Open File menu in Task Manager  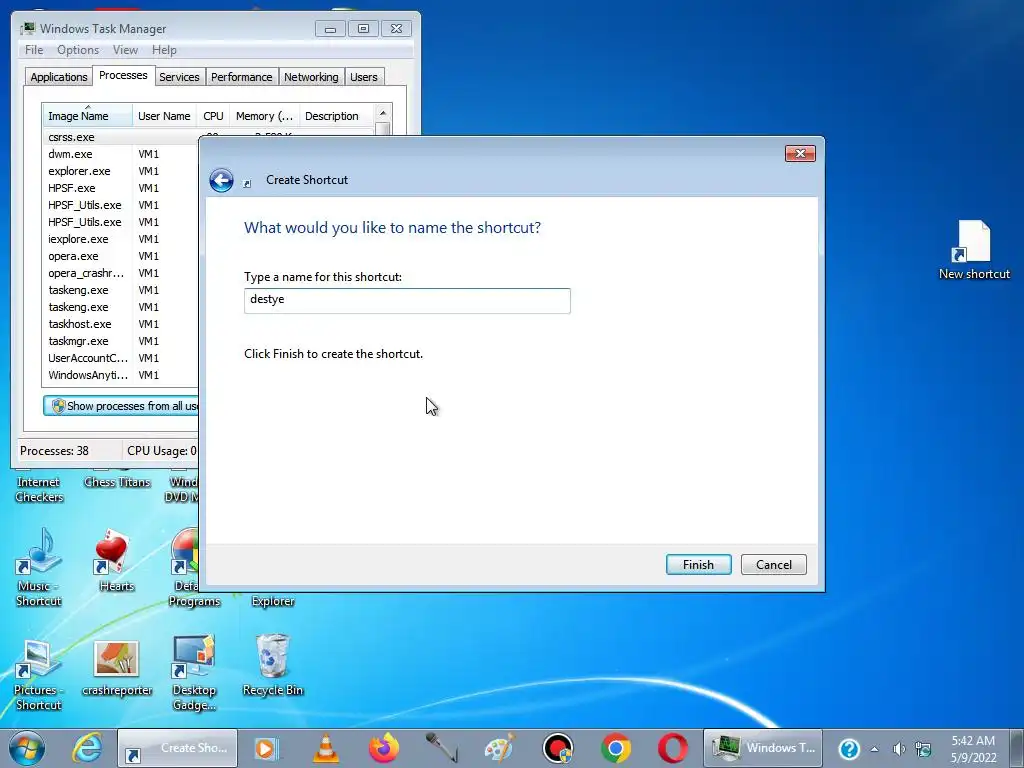tap(34, 50)
